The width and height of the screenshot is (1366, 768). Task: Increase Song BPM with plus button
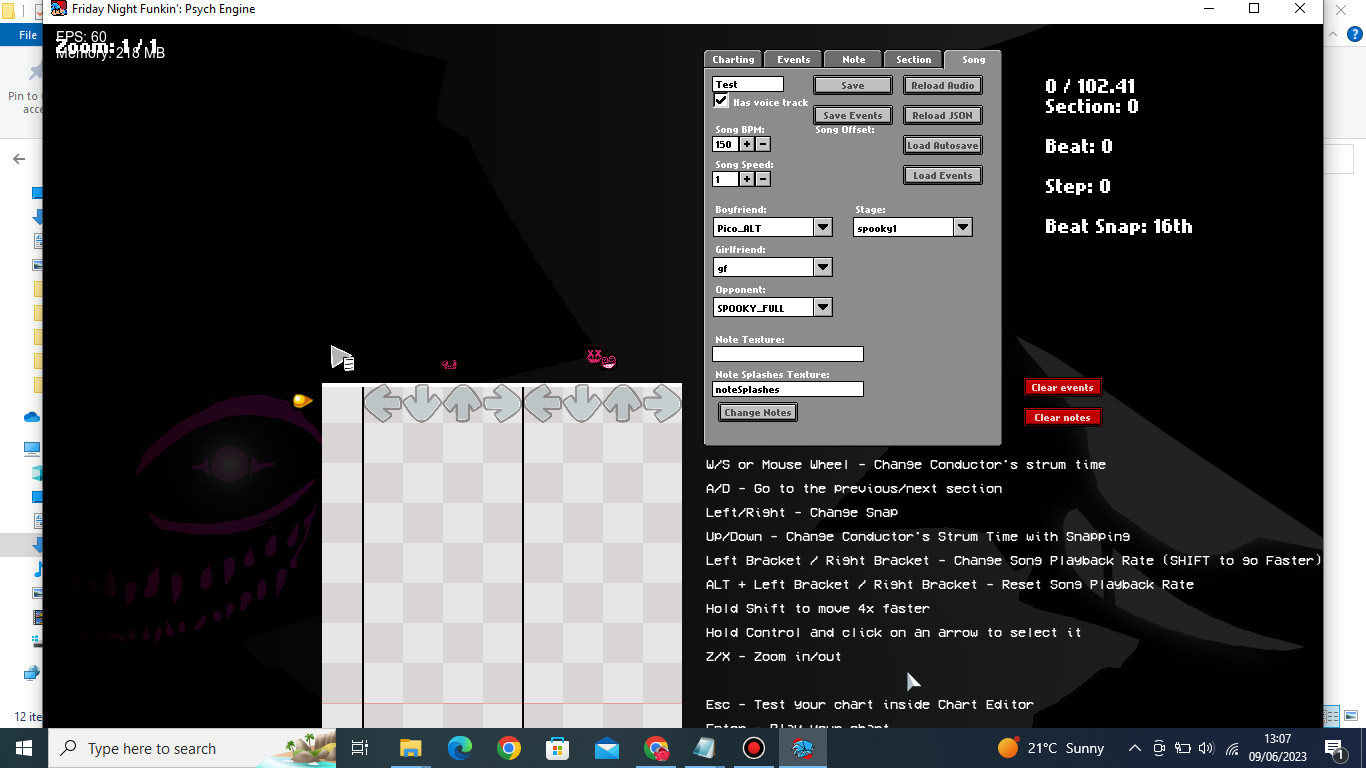747,144
